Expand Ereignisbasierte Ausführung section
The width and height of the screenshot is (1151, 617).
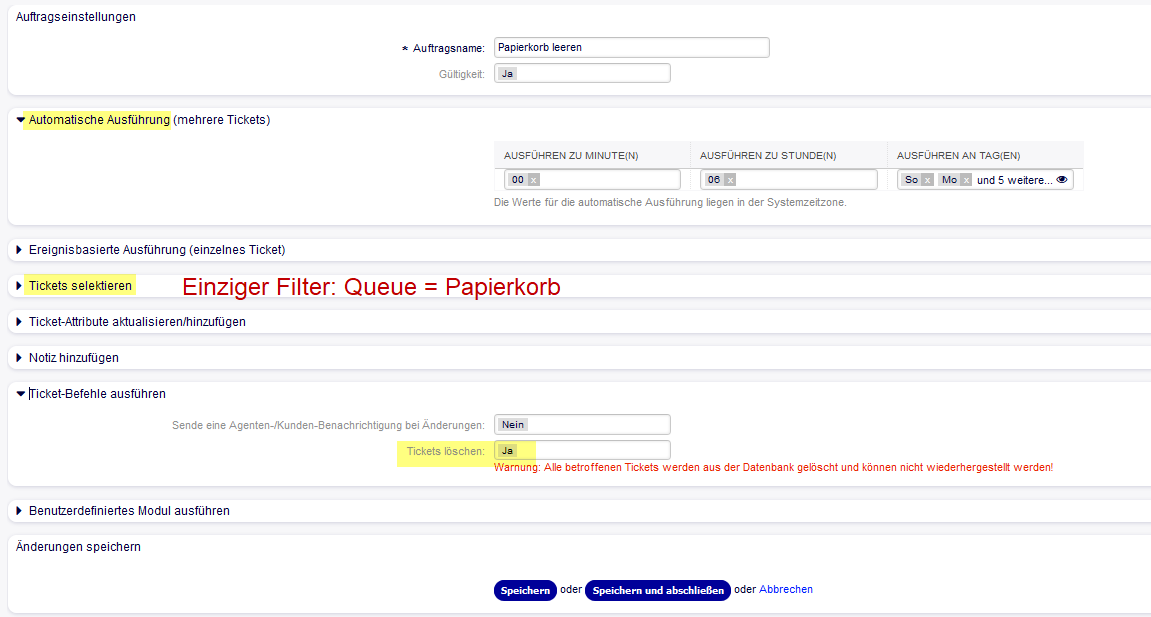[x=156, y=250]
